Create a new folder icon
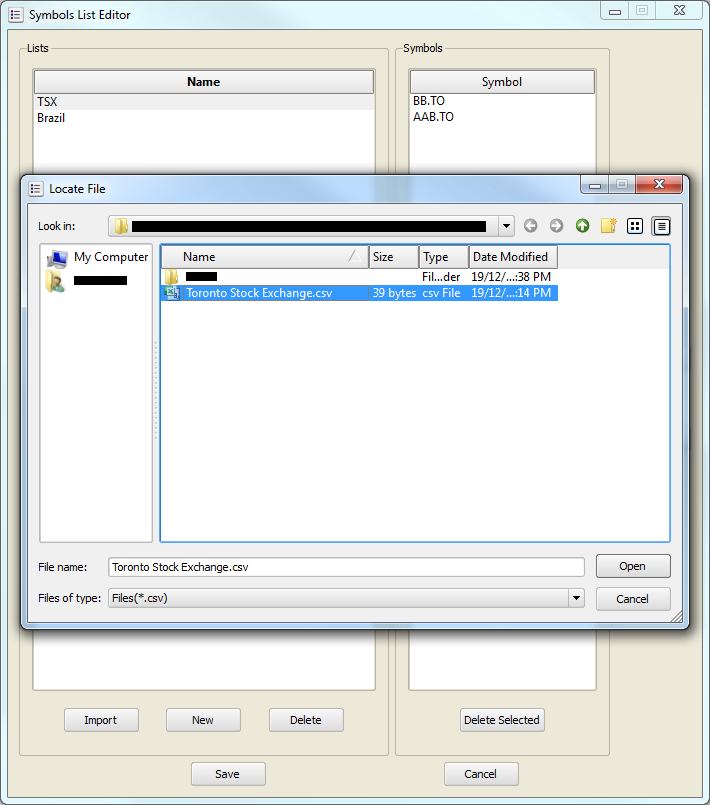Viewport: 710px width, 805px height. tap(608, 226)
